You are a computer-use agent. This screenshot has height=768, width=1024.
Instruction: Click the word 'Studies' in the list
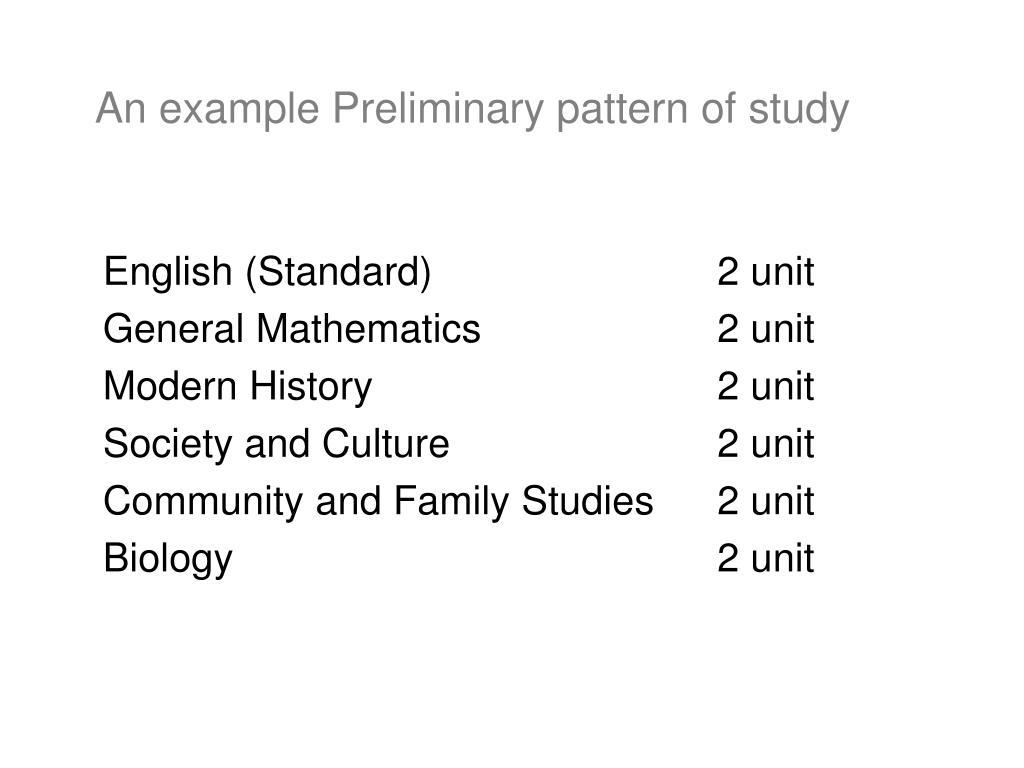(588, 501)
